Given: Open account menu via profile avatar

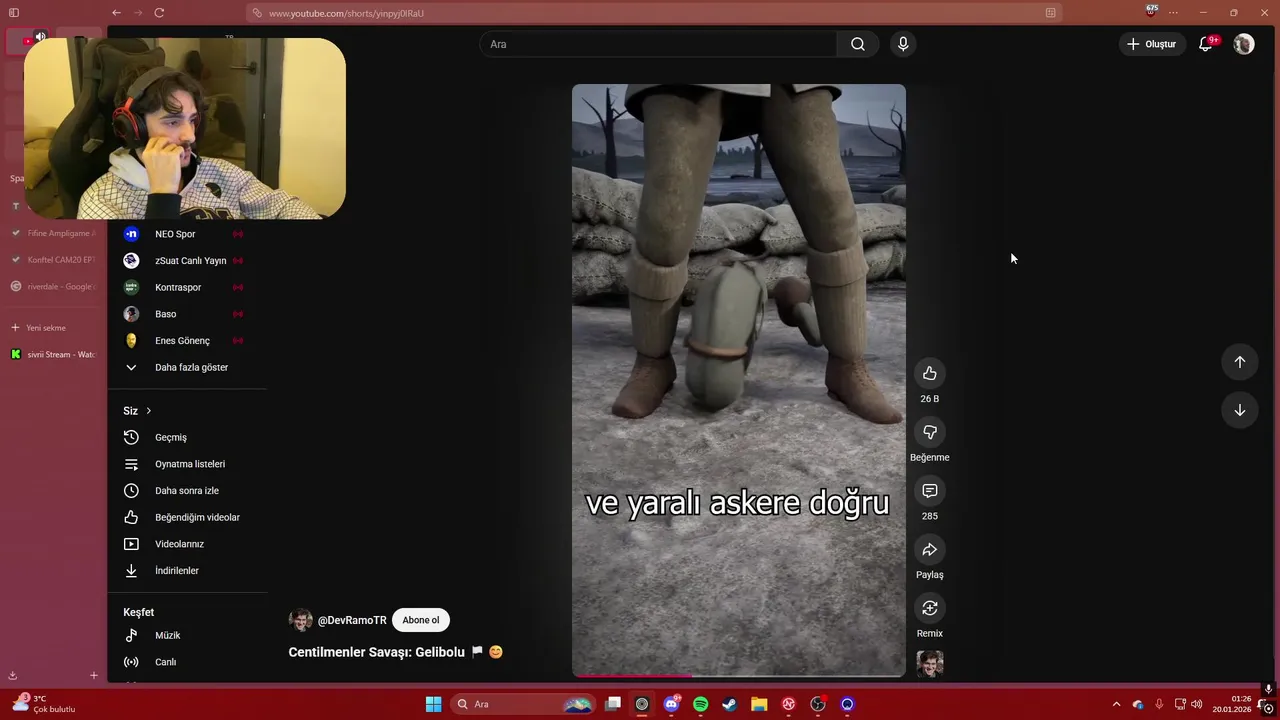Looking at the screenshot, I should coord(1243,44).
